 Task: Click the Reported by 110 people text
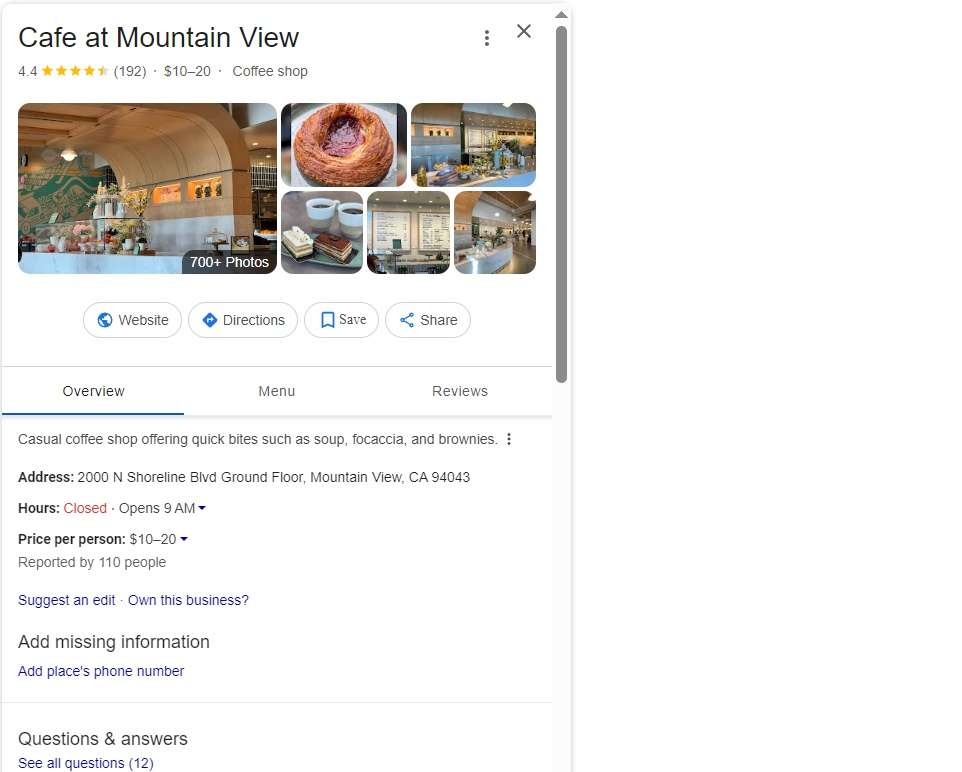click(92, 562)
